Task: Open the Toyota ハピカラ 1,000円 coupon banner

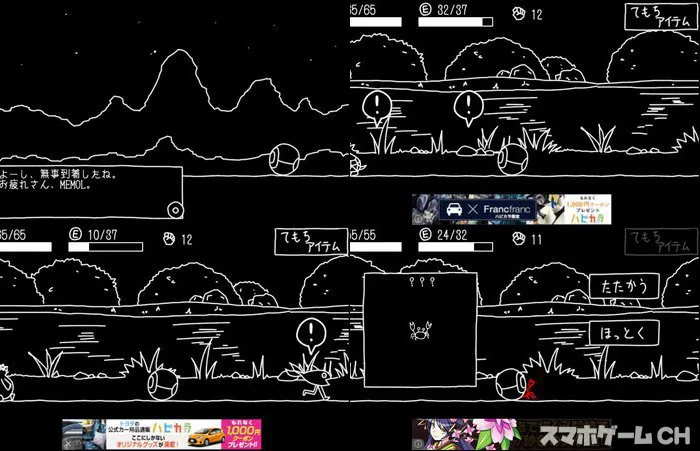Action: (162, 434)
